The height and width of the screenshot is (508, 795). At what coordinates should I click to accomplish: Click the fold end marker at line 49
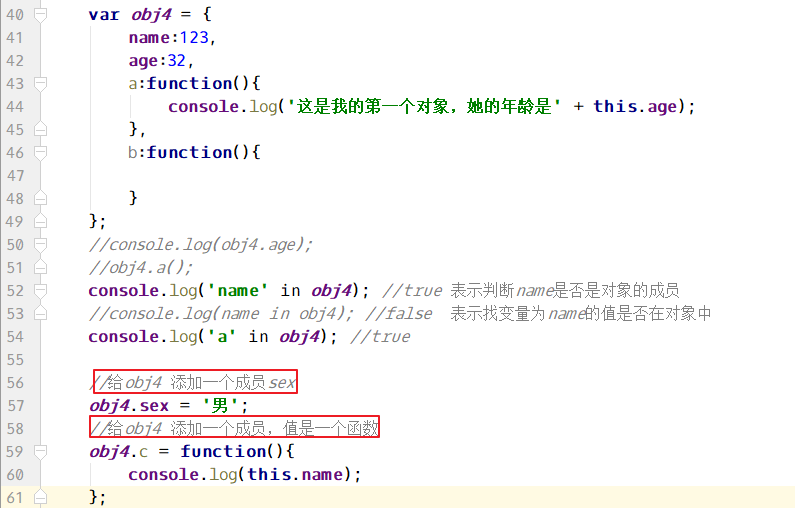41,222
